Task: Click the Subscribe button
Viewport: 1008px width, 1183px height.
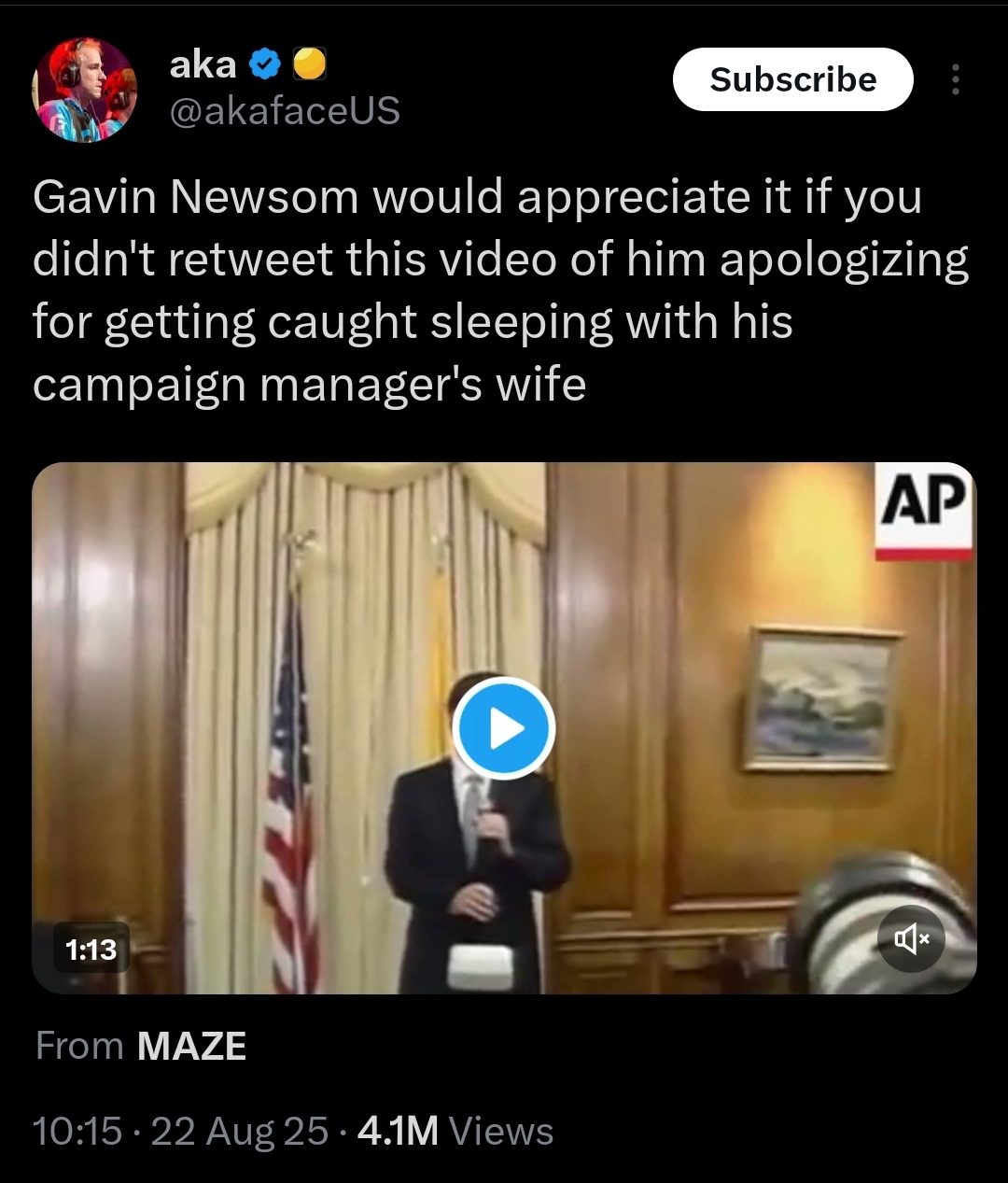Action: pos(792,79)
